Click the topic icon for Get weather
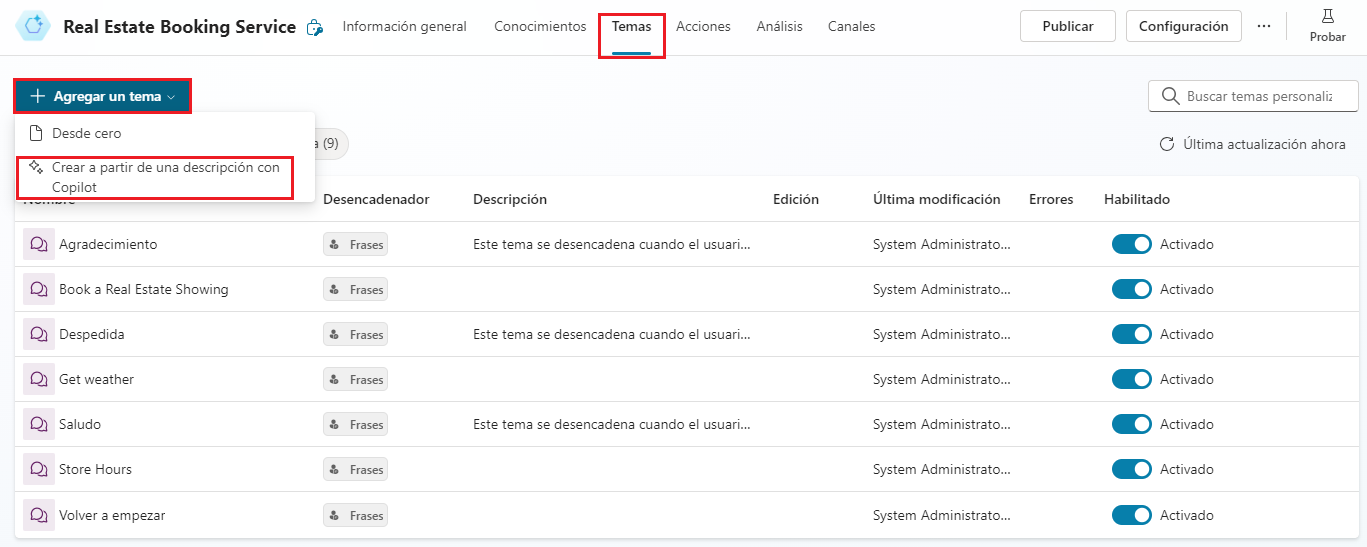The width and height of the screenshot is (1367, 547). tap(39, 379)
